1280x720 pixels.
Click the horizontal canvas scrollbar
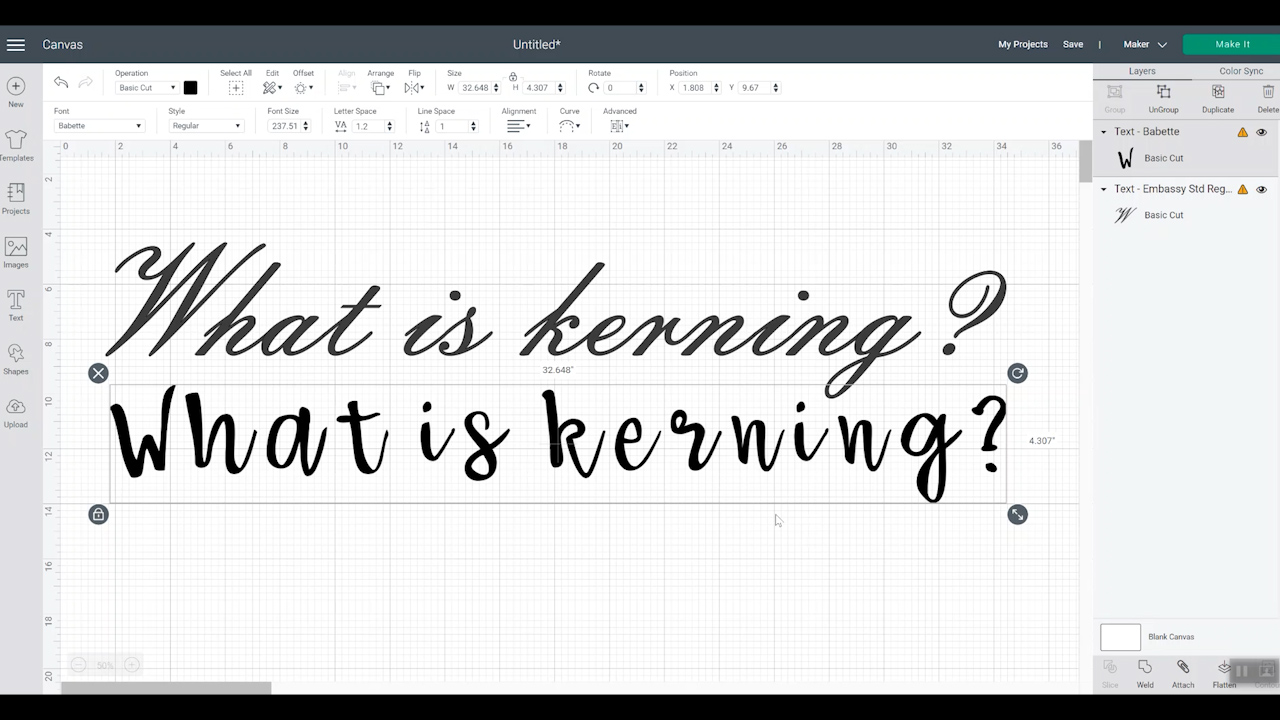[x=166, y=688]
